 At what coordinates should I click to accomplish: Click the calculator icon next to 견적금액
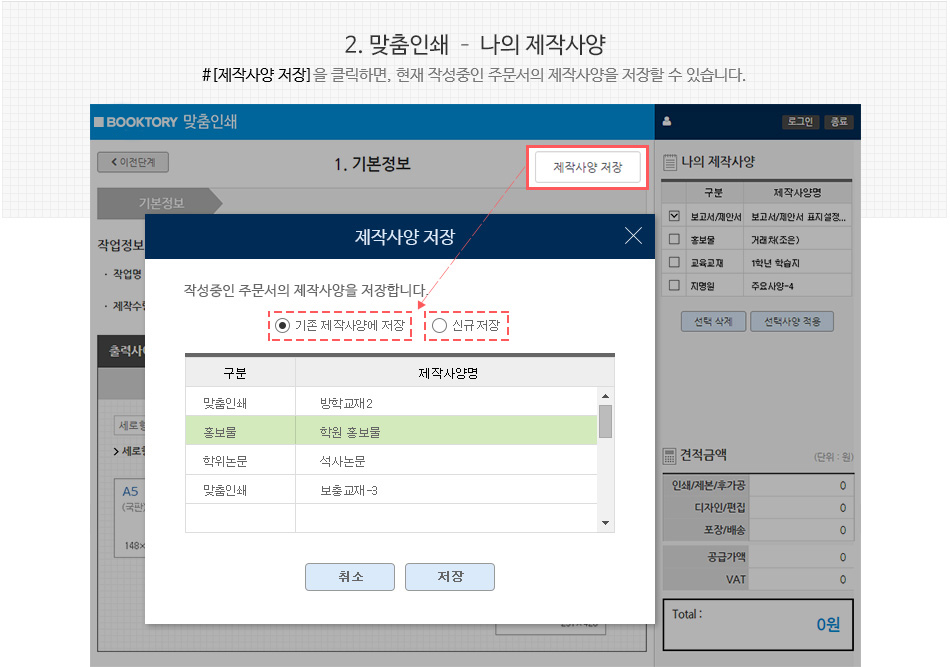(x=671, y=455)
